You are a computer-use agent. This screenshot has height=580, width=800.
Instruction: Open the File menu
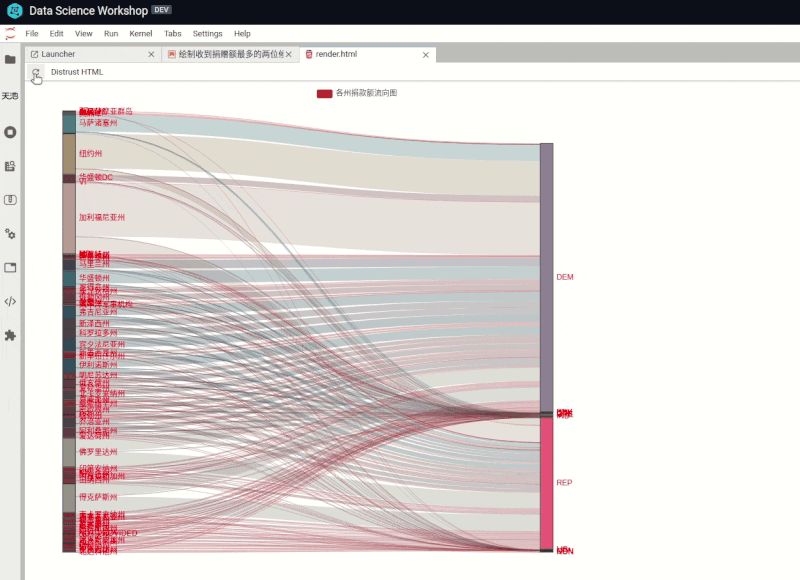pyautogui.click(x=32, y=33)
